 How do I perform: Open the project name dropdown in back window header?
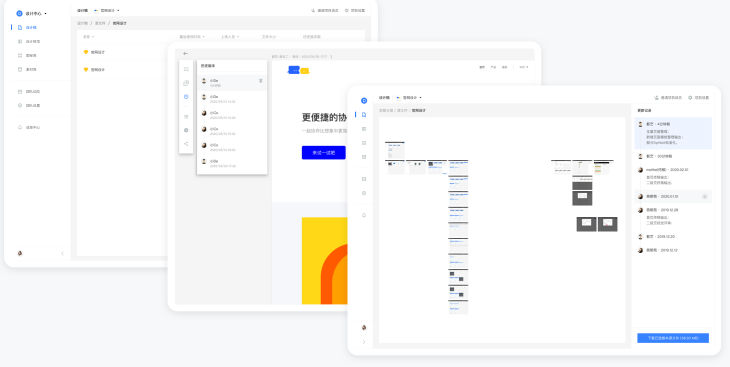tap(107, 10)
